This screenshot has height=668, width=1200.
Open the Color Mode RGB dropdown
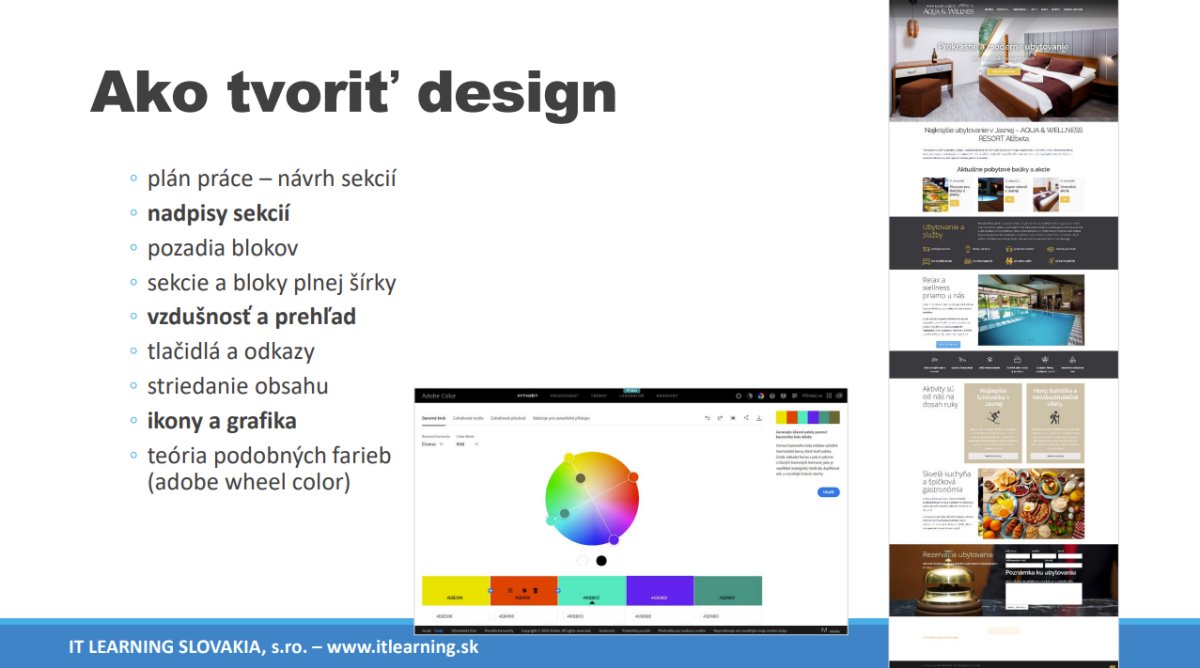pos(467,444)
